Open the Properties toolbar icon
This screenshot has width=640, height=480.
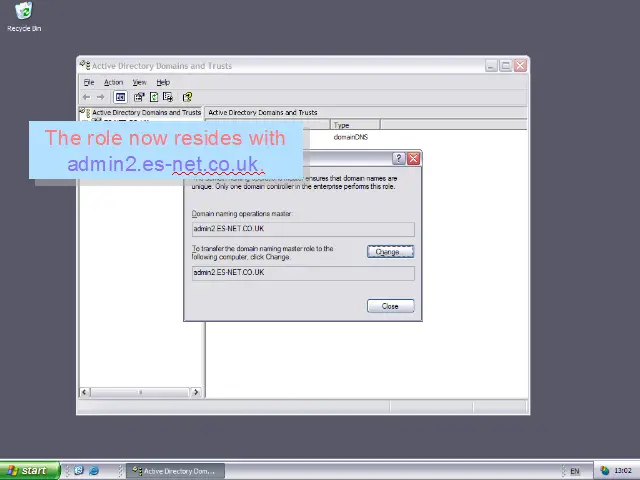(139, 97)
